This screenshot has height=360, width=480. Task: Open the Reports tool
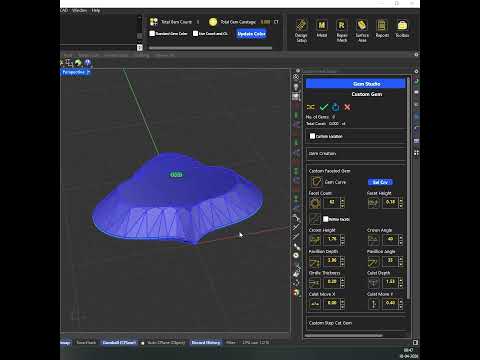point(382,28)
